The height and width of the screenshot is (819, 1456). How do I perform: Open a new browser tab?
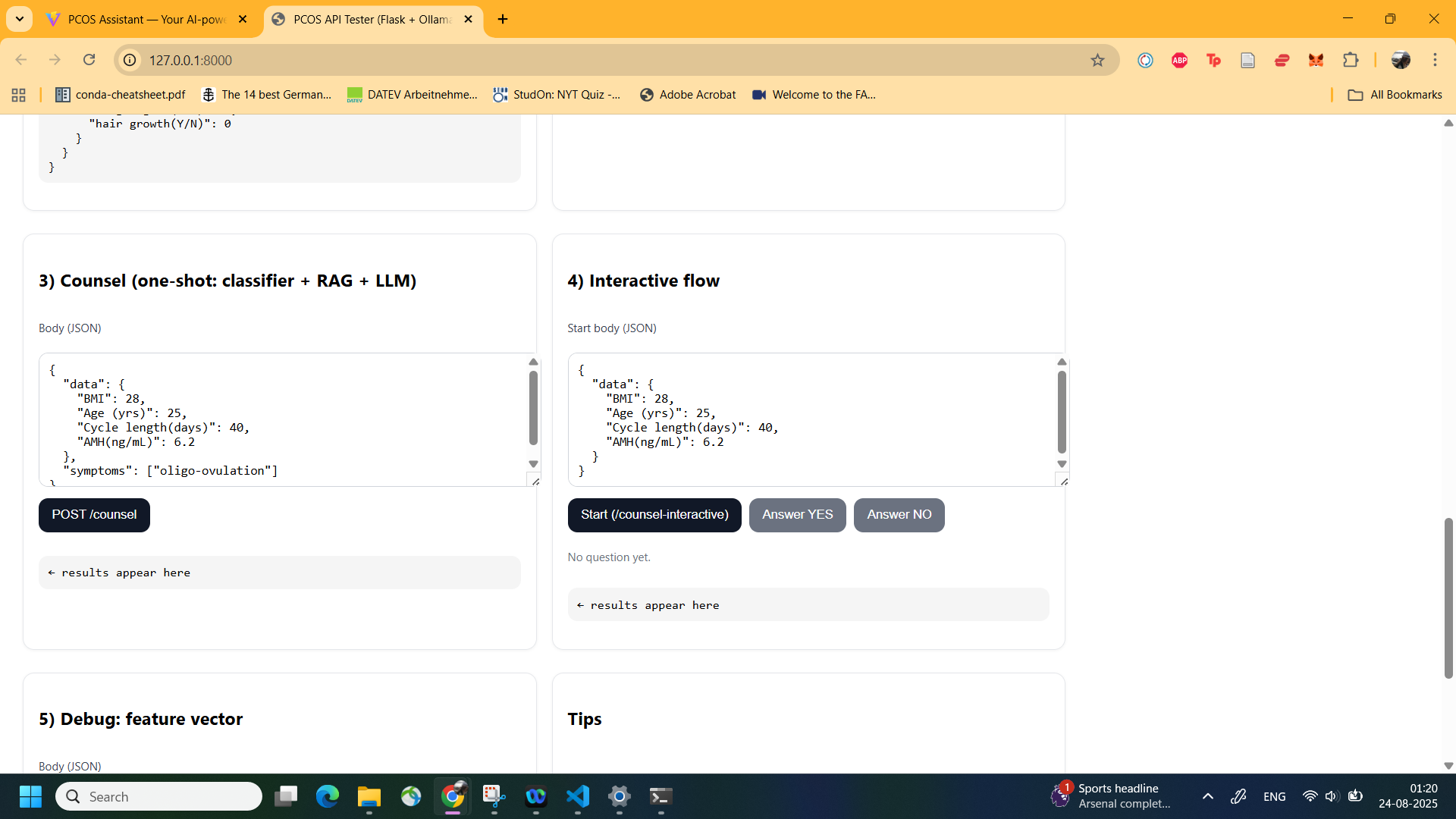tap(503, 19)
